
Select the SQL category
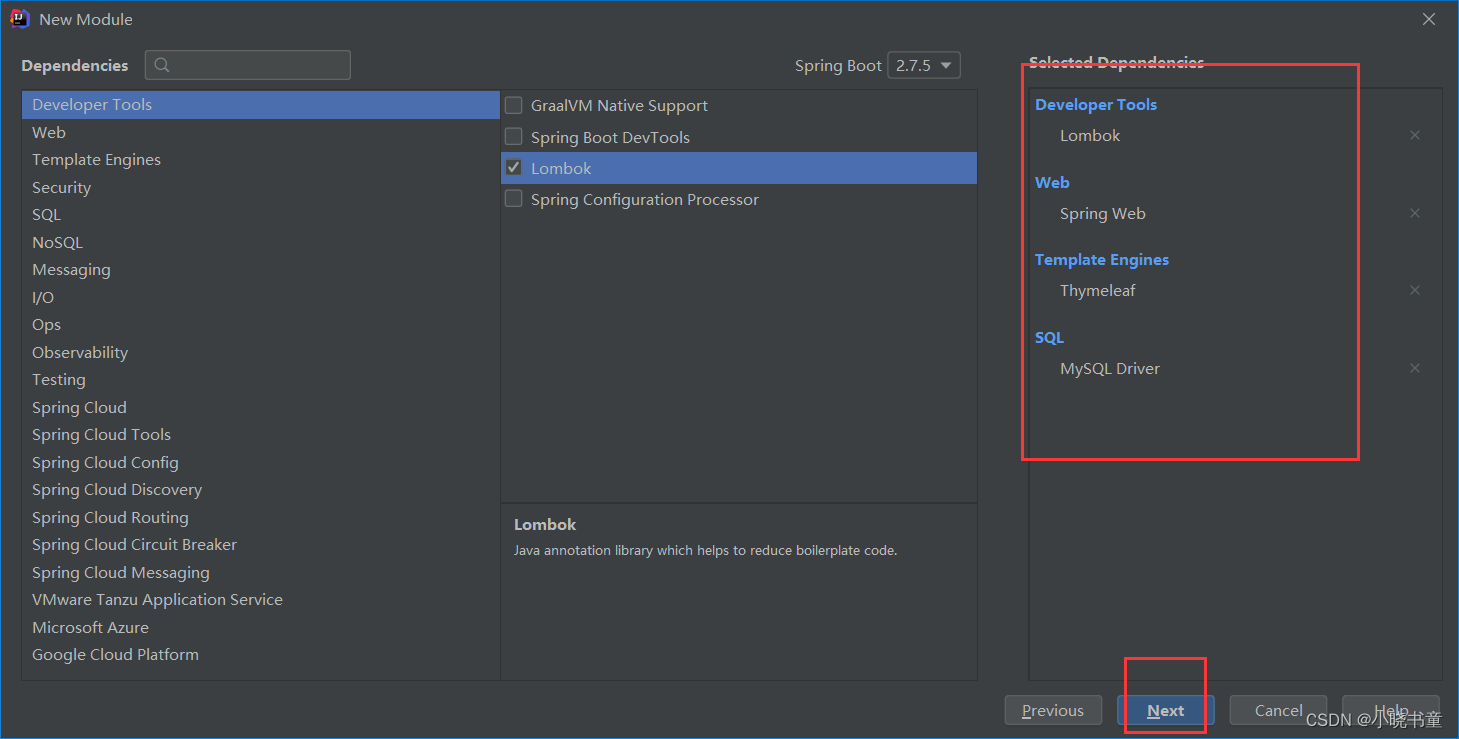[x=261, y=215]
